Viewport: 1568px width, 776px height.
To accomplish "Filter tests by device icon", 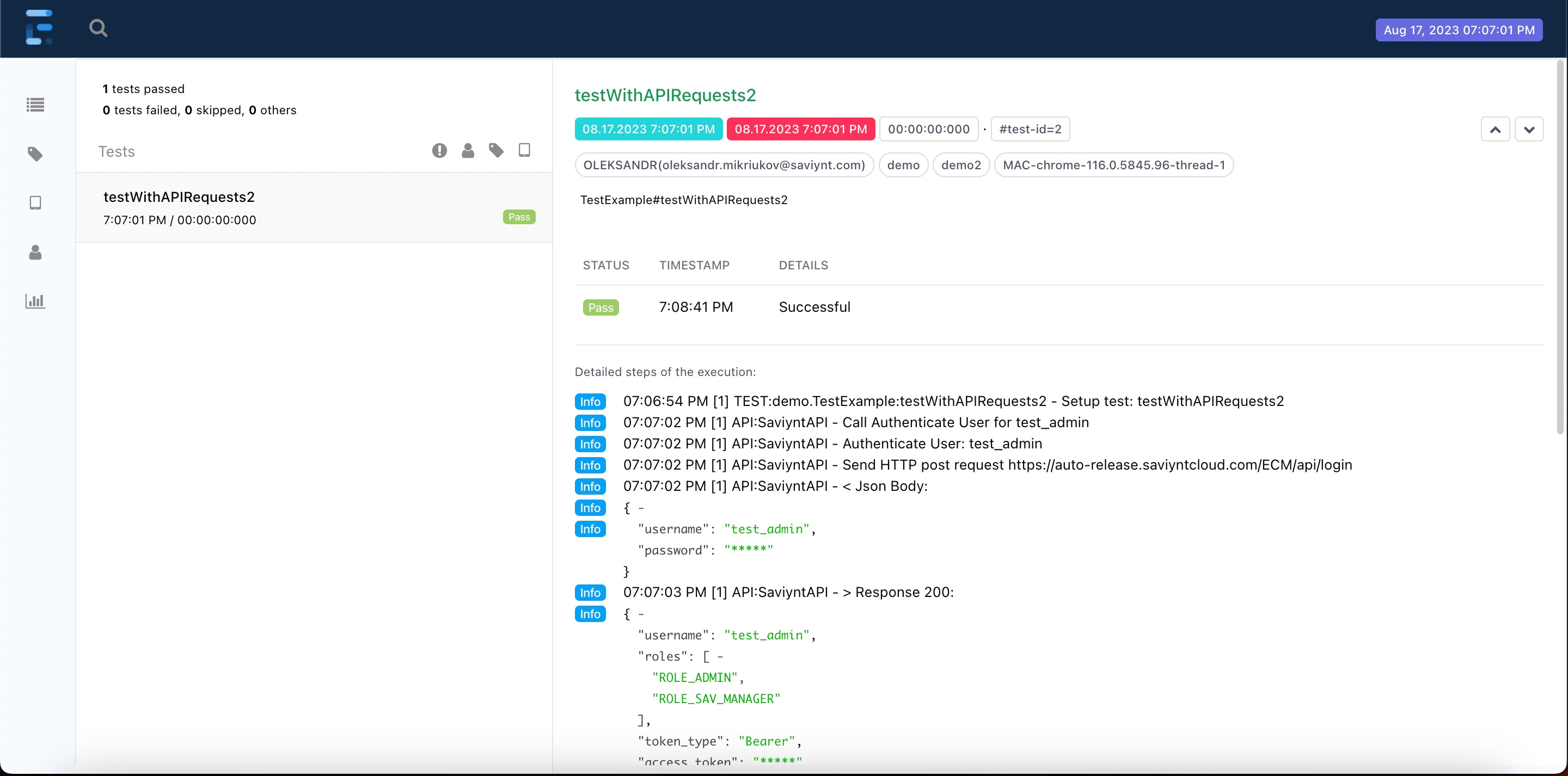I will point(524,150).
